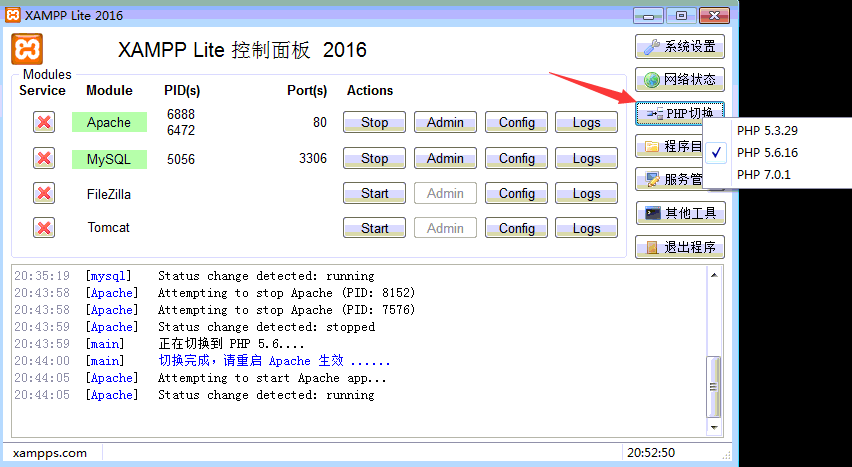Click log line 'Attempting to start Apache app...'
Viewport: 852px width, 467px height.
(x=272, y=378)
